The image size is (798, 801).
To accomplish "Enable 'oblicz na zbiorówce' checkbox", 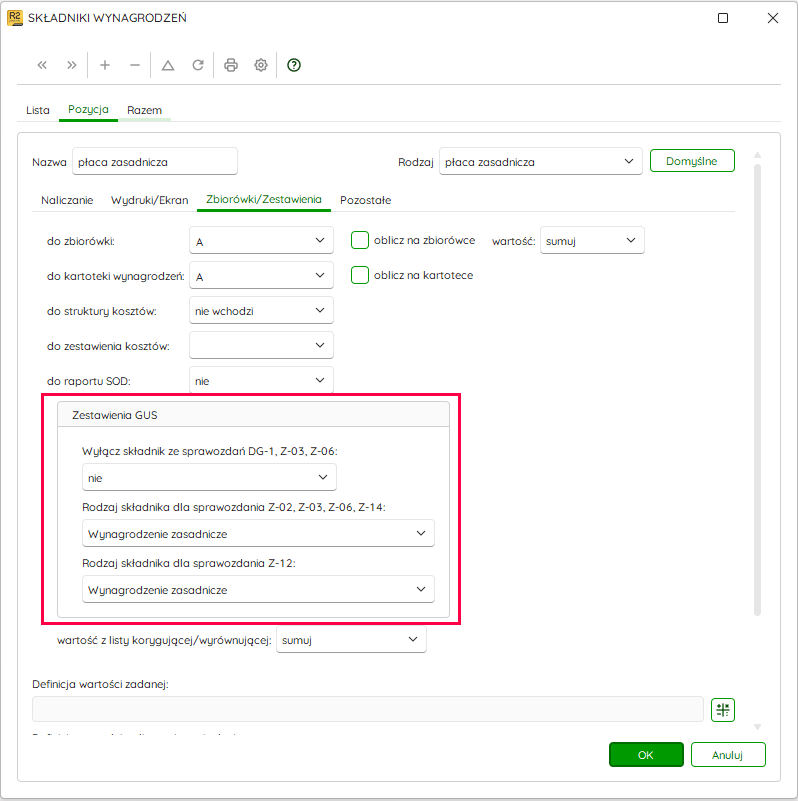I will coord(360,240).
